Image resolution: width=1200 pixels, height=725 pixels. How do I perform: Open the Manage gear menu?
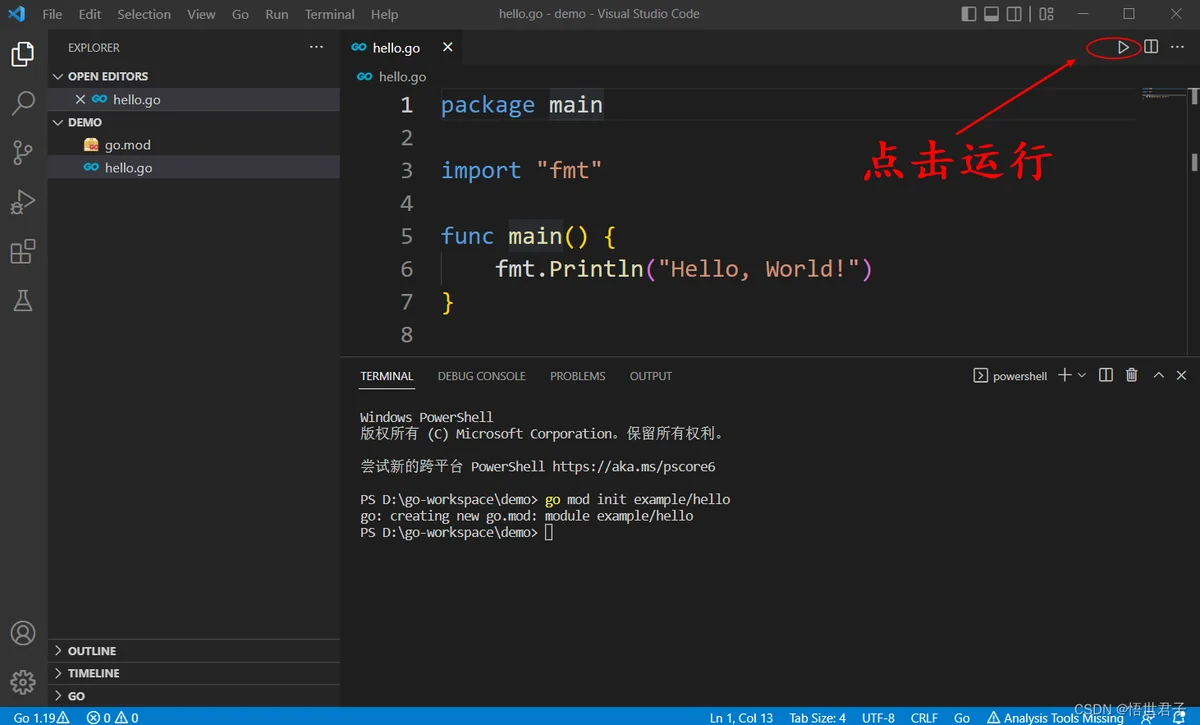pyautogui.click(x=23, y=682)
